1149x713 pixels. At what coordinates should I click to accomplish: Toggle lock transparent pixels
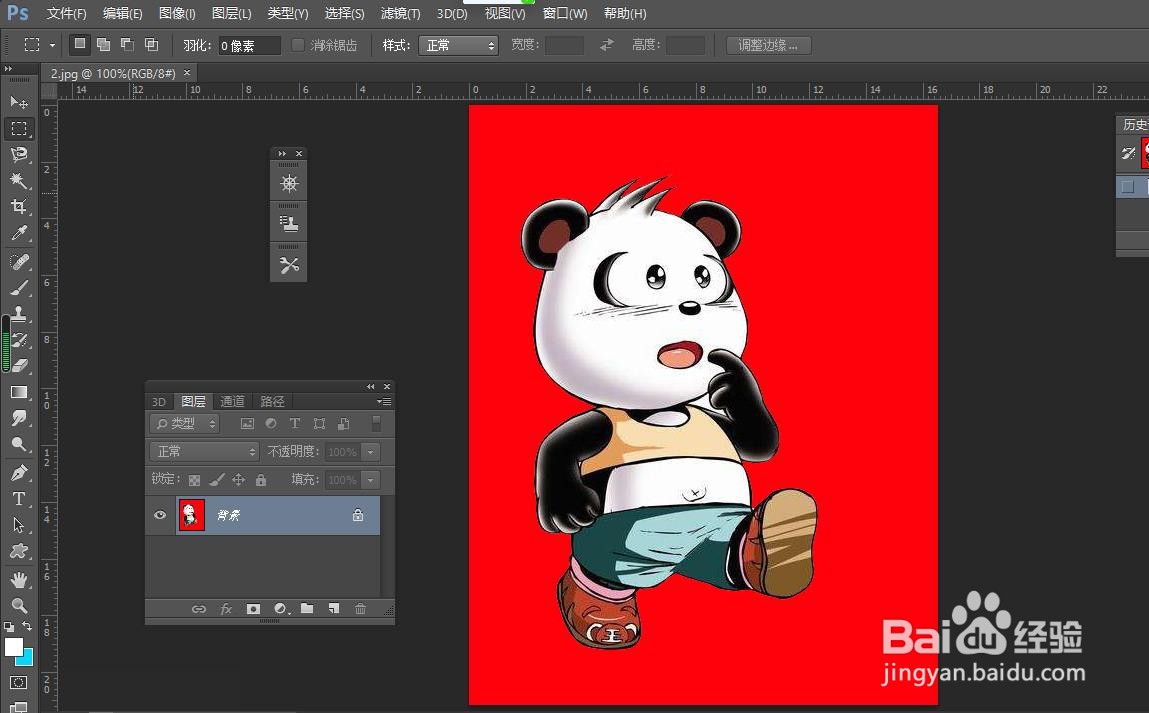tap(194, 480)
